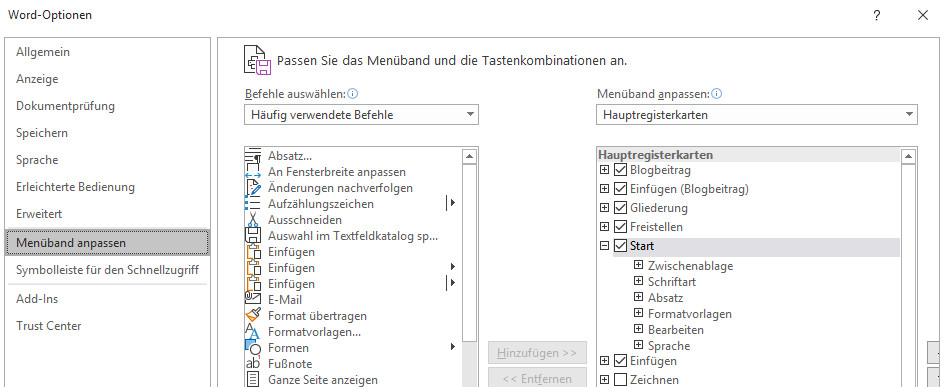
Task: Expand the Gliederung tab node
Action: (x=605, y=208)
